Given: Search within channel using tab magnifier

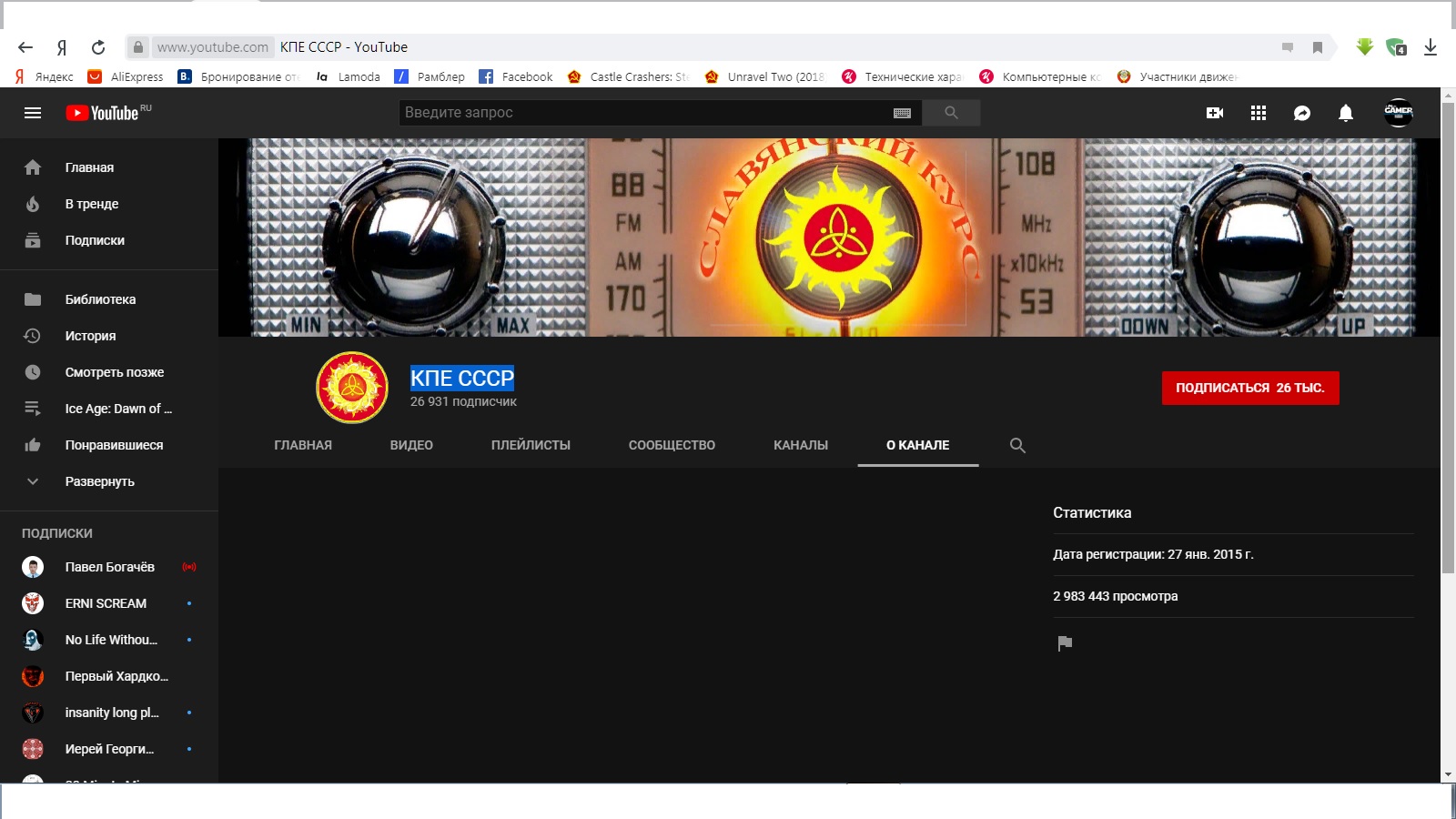Looking at the screenshot, I should 1017,445.
